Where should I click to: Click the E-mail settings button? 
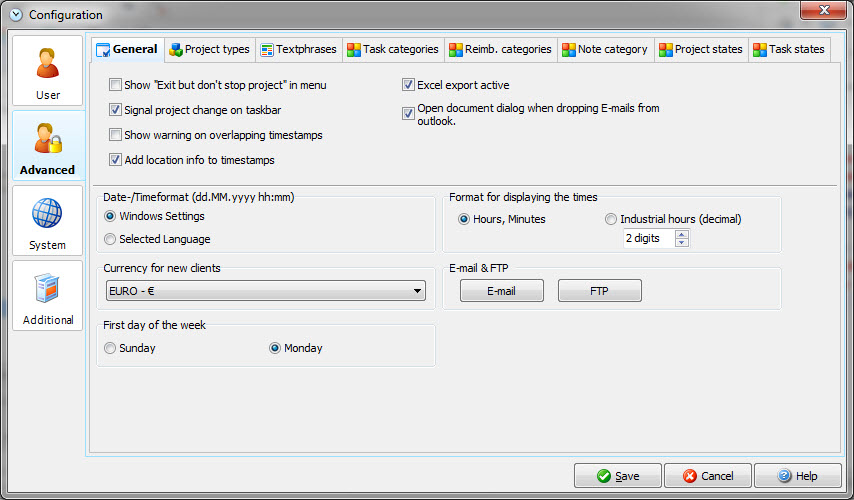501,291
